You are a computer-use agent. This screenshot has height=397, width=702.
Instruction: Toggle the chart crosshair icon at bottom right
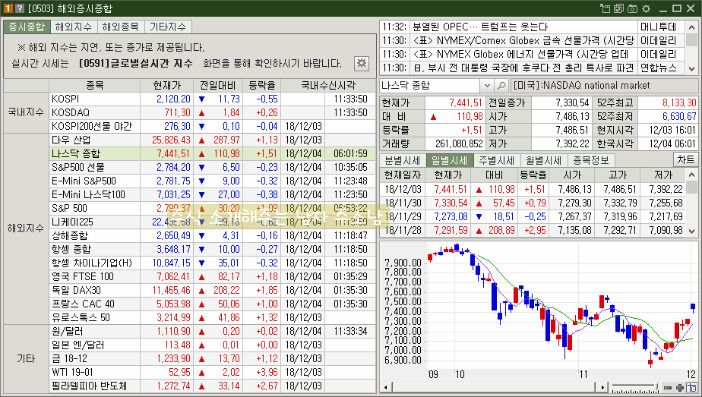(692, 388)
